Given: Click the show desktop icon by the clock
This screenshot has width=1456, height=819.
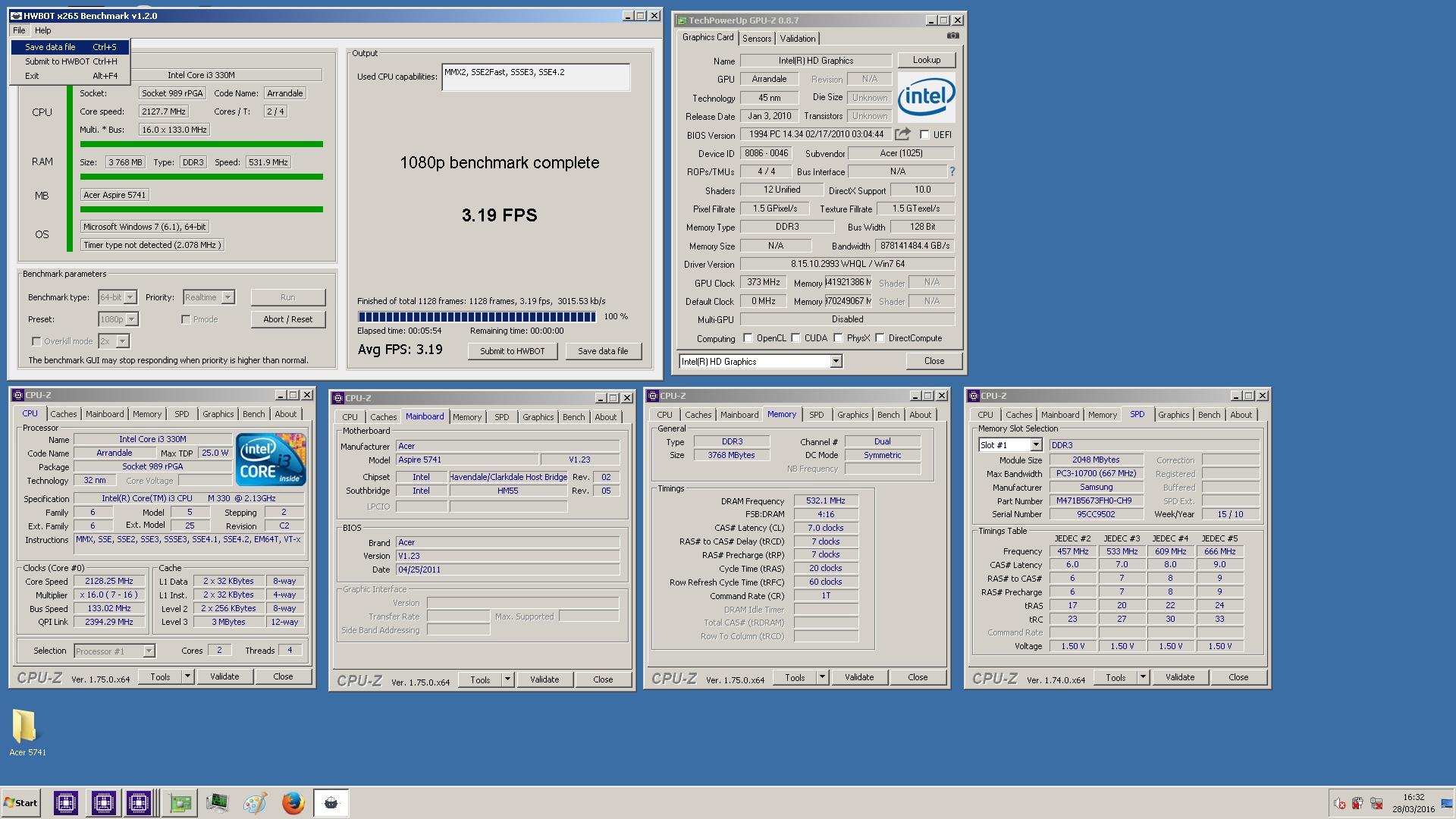Looking at the screenshot, I should pyautogui.click(x=1447, y=804).
